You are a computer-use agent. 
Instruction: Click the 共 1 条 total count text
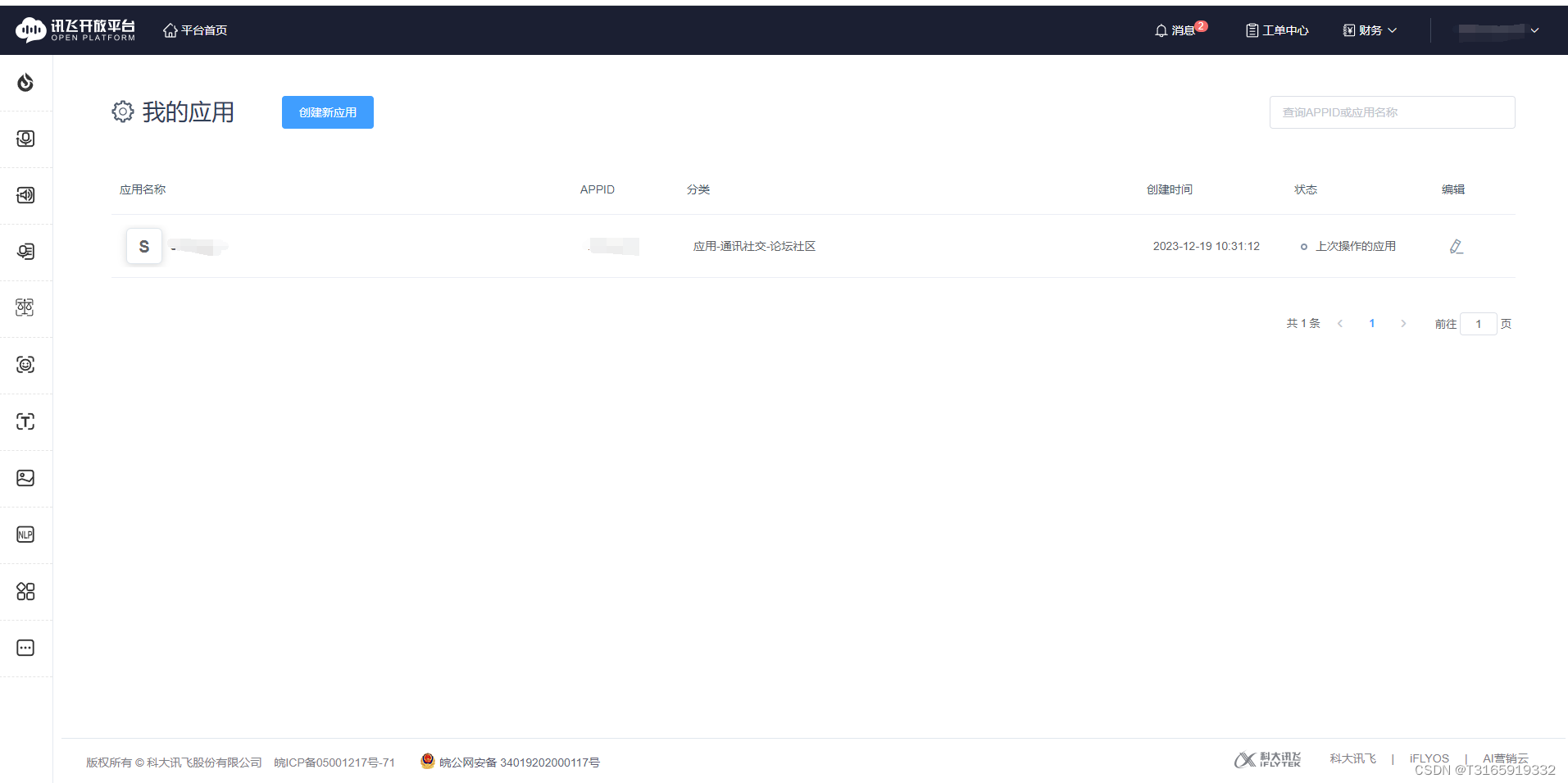[1302, 324]
